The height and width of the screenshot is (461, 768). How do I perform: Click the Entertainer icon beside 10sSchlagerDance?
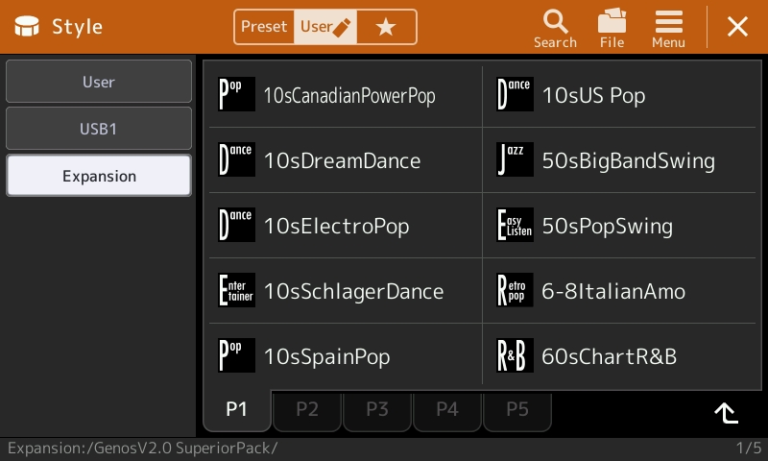pos(236,290)
